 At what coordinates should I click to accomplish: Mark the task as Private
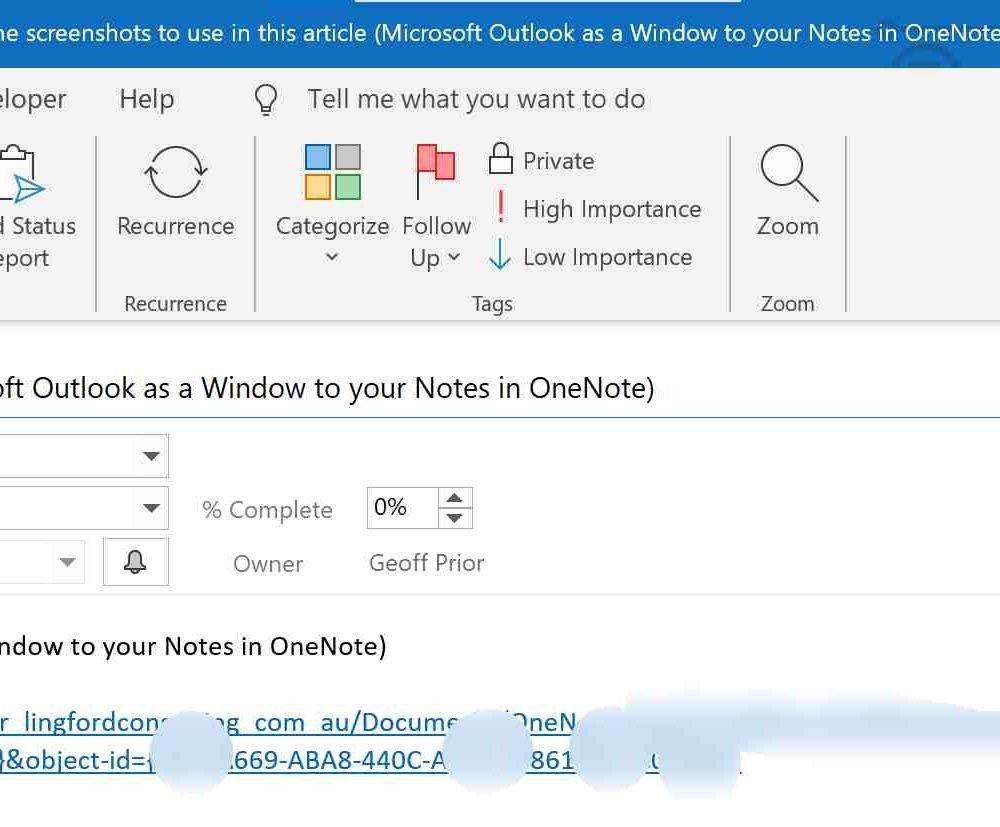(541, 159)
